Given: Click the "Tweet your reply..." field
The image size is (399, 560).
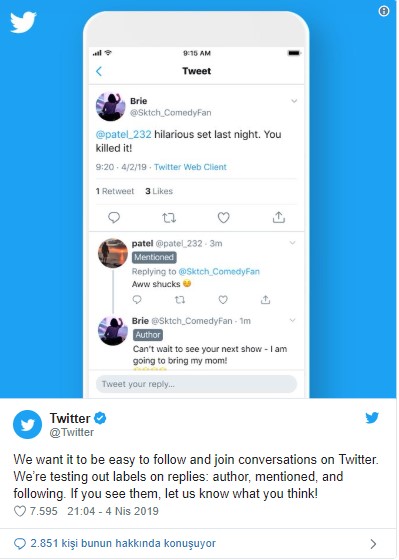Looking at the screenshot, I should pyautogui.click(x=196, y=384).
